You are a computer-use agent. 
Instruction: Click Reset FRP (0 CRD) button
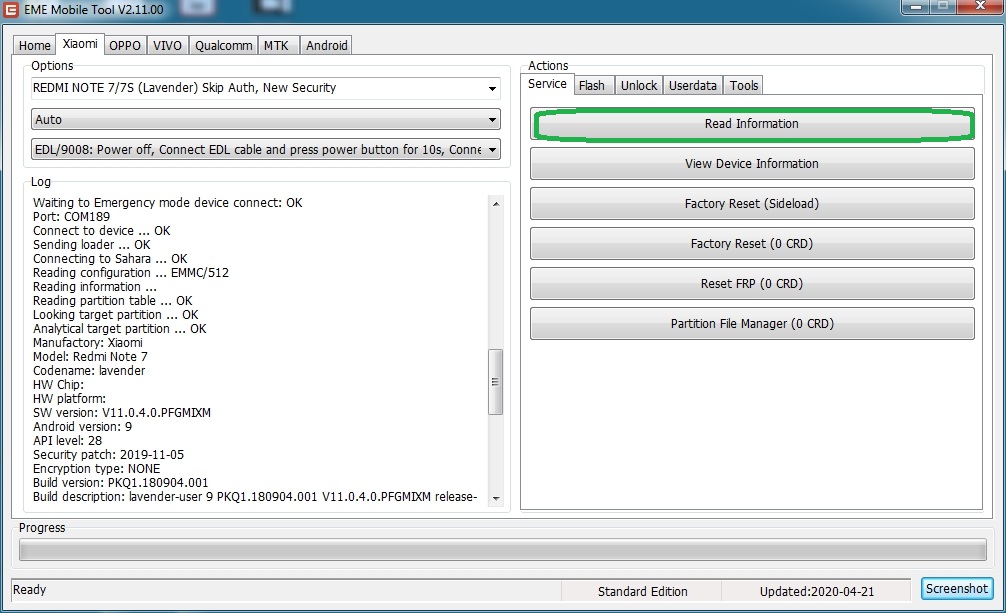[x=752, y=284]
